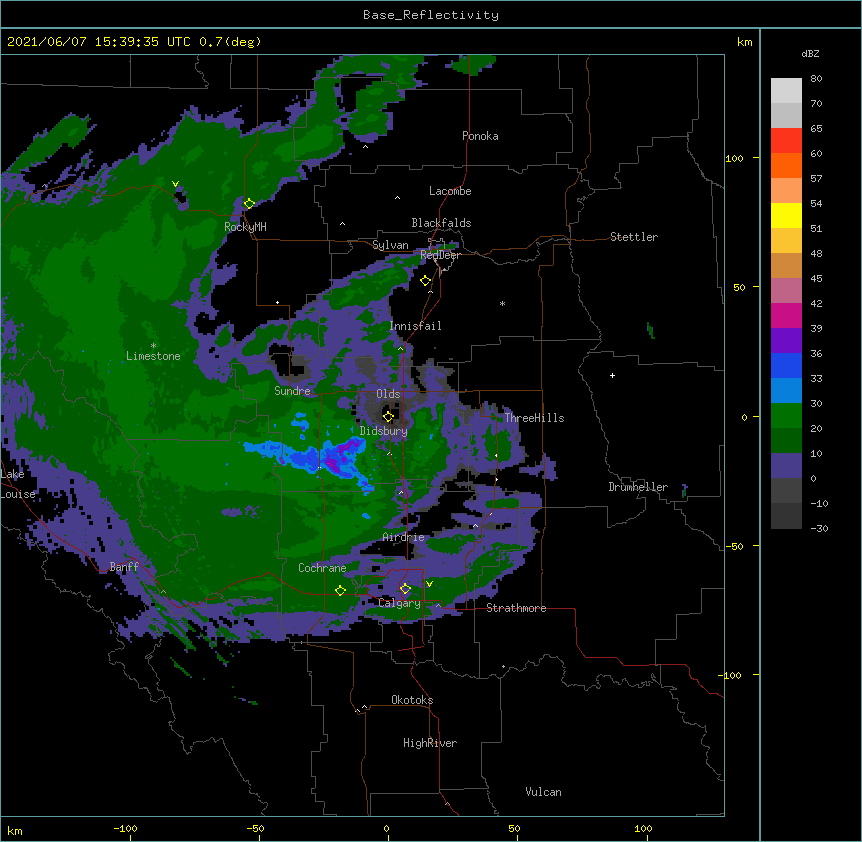862x842 pixels.
Task: Select the bright green 20-30 dBZ legend swatch
Action: click(786, 416)
